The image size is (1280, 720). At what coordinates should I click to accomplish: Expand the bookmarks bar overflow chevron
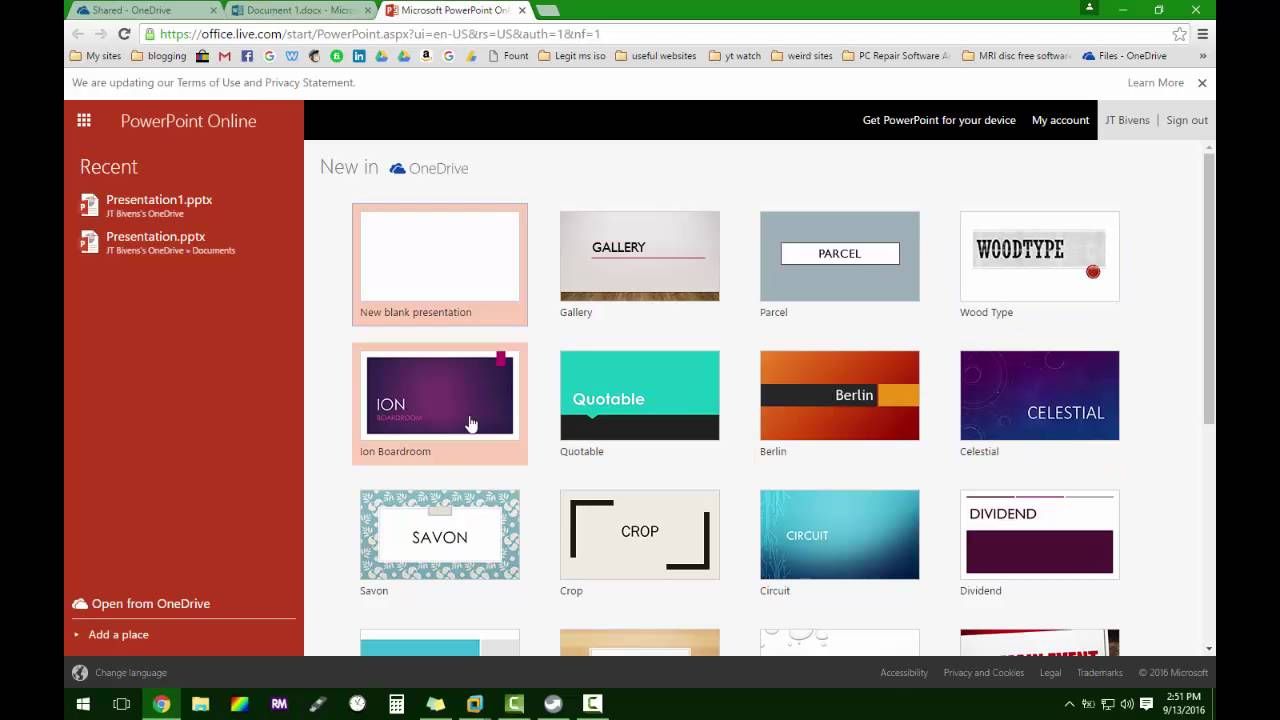click(1203, 56)
